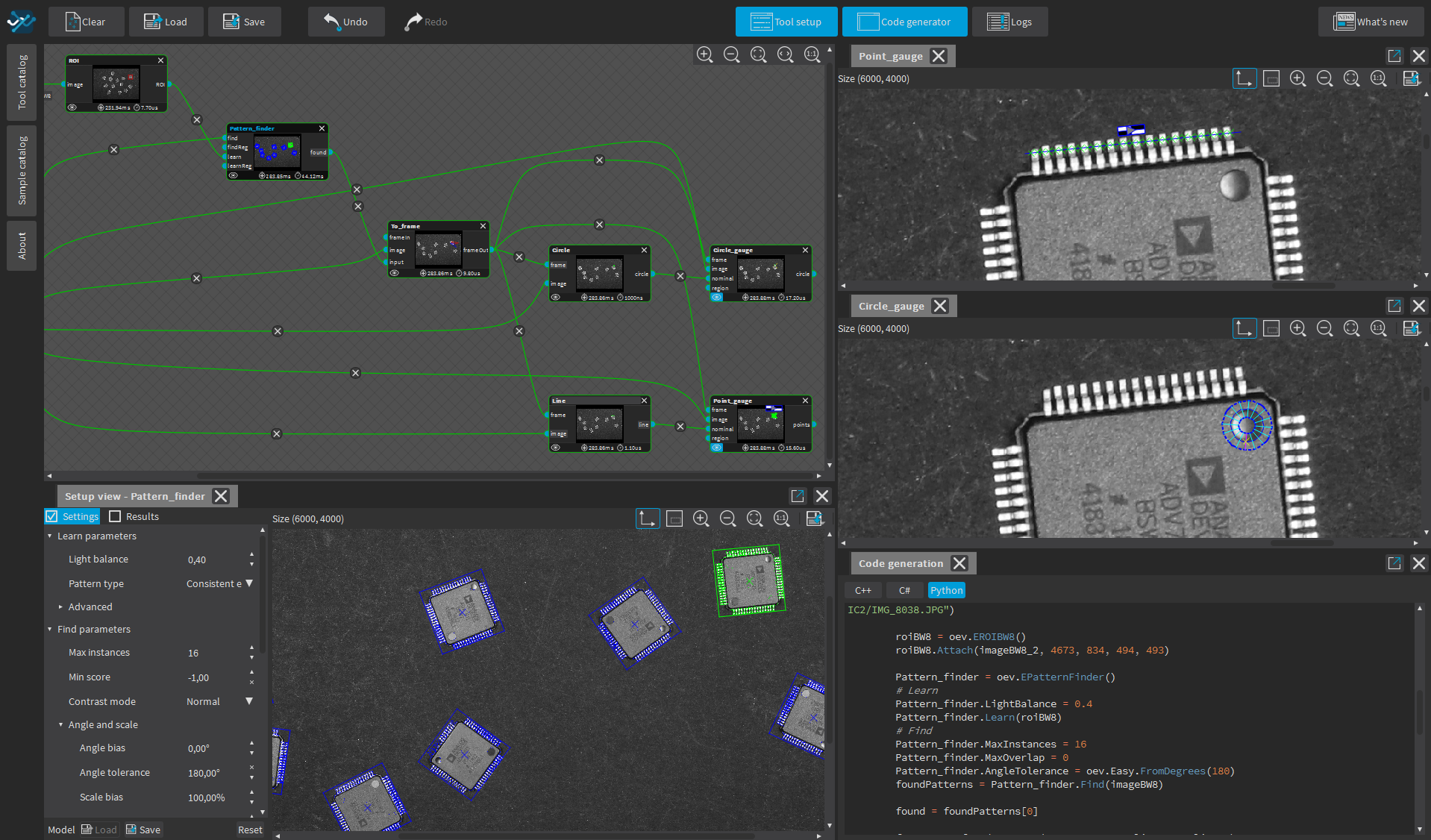The width and height of the screenshot is (1431, 840).
Task: Zoom out in Point_gauge viewer
Action: click(x=1324, y=79)
